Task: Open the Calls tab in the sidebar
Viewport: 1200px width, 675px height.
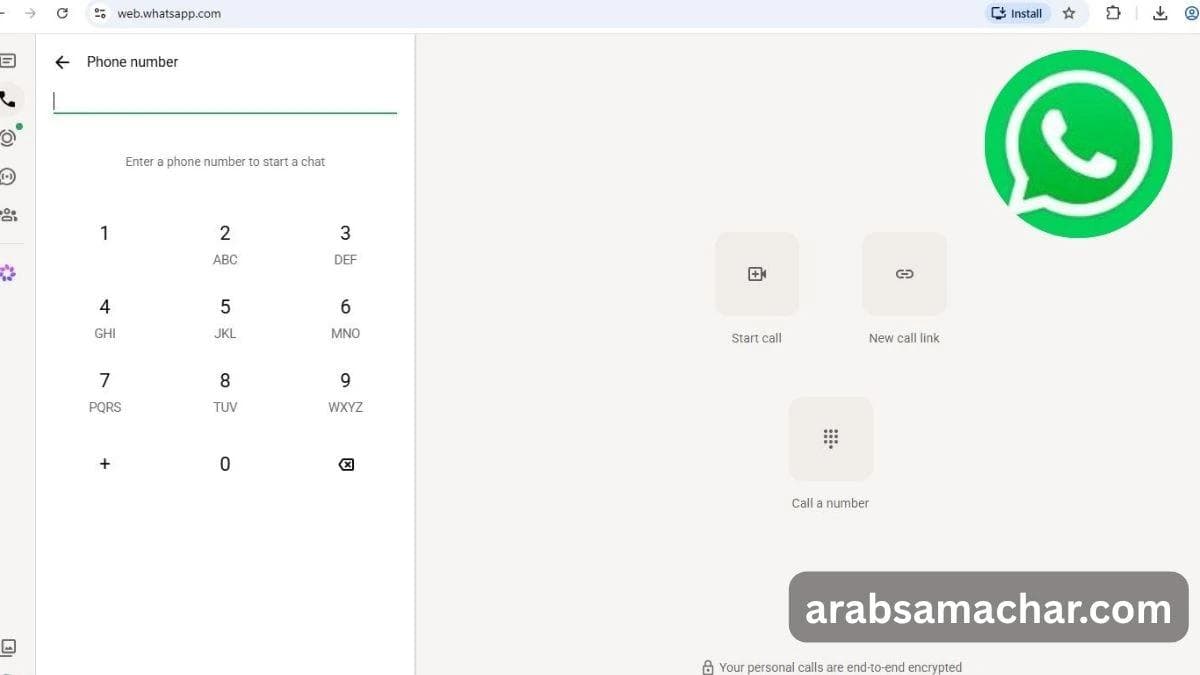Action: pyautogui.click(x=9, y=100)
